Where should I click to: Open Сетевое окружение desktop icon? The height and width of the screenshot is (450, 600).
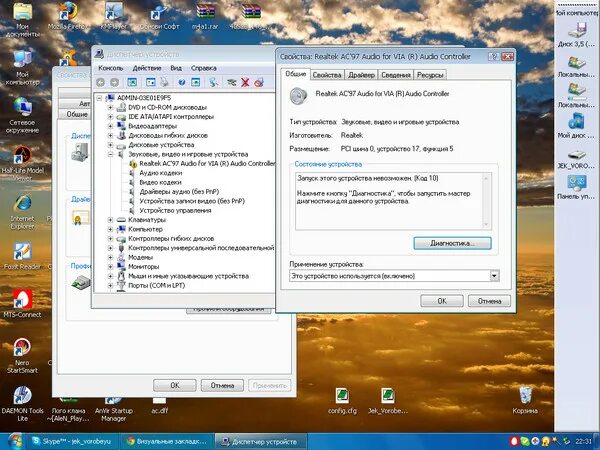(22, 116)
